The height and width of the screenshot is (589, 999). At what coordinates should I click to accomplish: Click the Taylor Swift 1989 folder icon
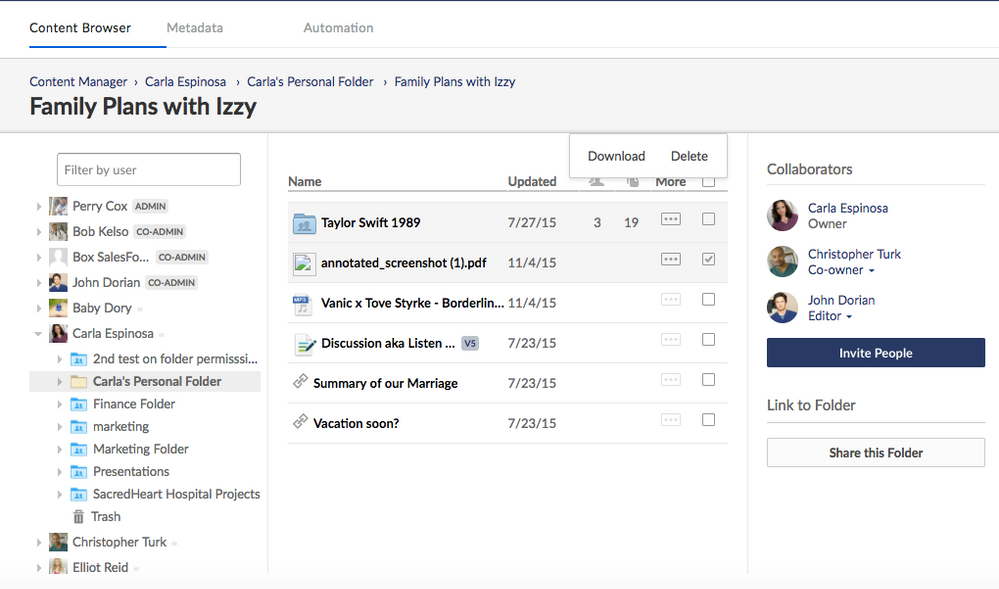(x=304, y=223)
